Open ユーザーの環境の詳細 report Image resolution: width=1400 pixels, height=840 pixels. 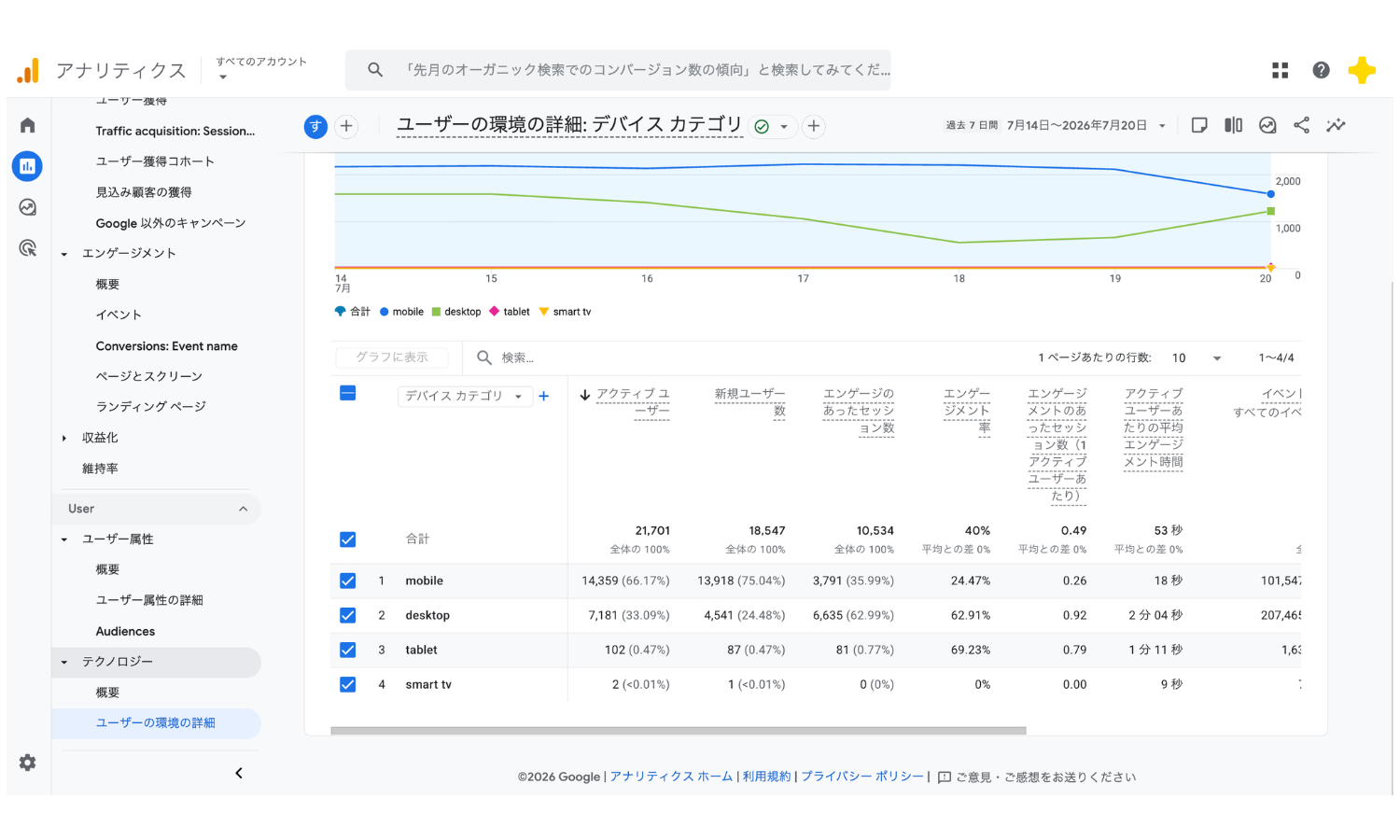pos(156,722)
